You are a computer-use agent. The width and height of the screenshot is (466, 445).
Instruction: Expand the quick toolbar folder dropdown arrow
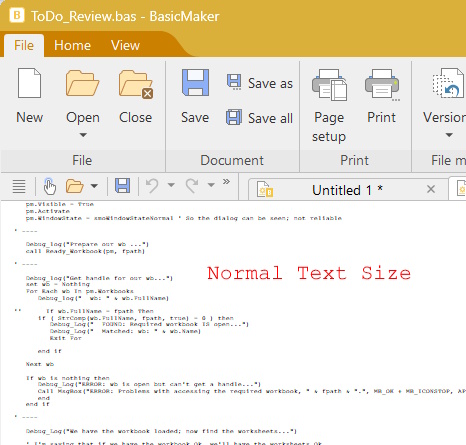(94, 186)
